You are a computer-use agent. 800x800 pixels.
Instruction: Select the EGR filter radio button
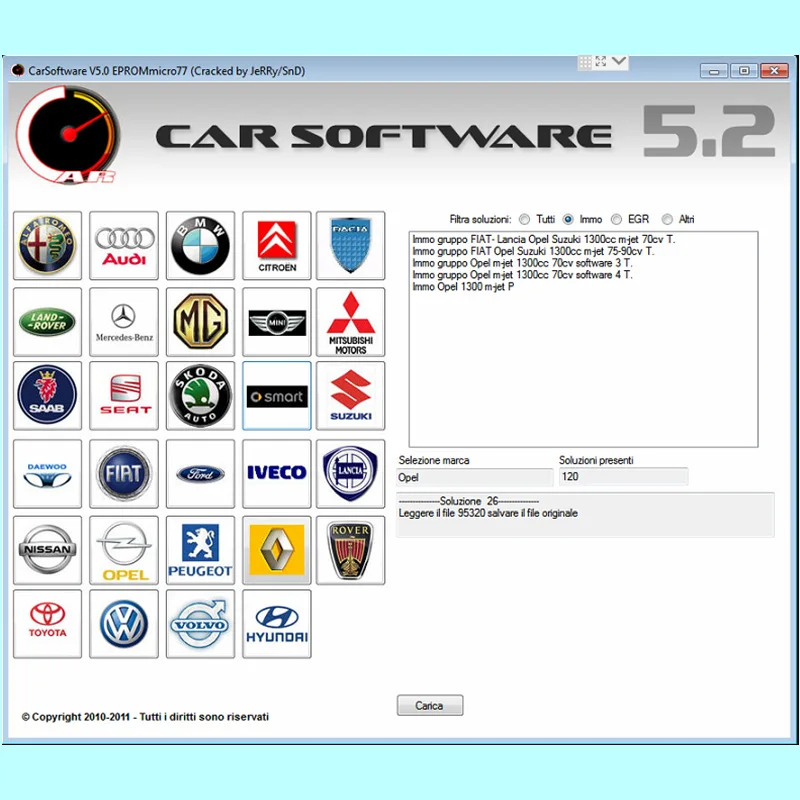point(616,219)
